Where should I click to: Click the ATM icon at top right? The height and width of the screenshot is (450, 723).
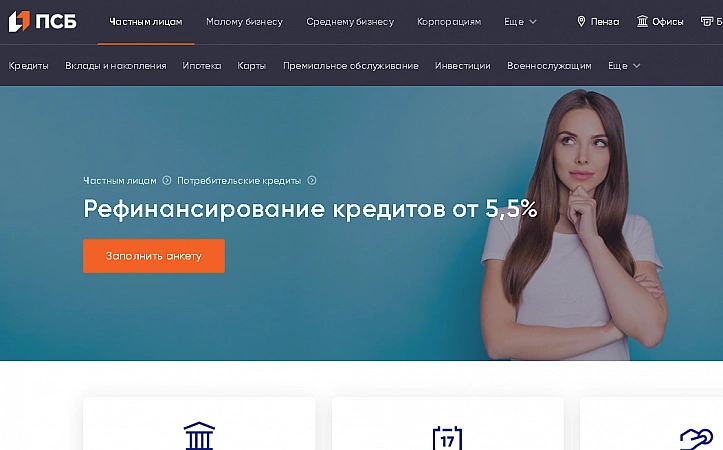706,21
